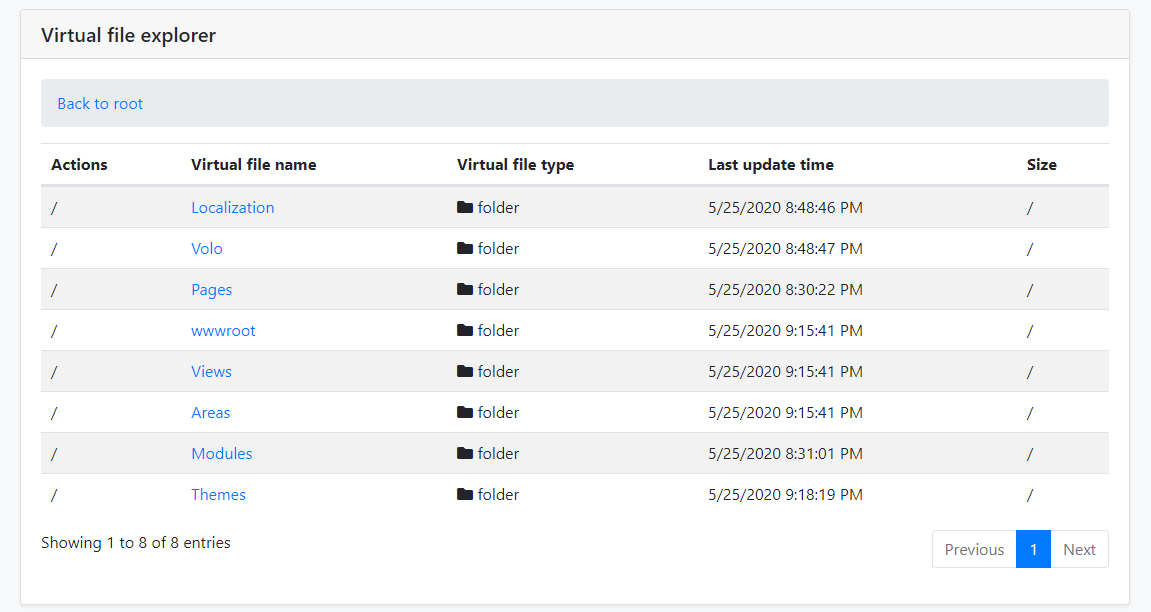Image resolution: width=1151 pixels, height=612 pixels.
Task: Open the Modules folder
Action: click(x=221, y=453)
